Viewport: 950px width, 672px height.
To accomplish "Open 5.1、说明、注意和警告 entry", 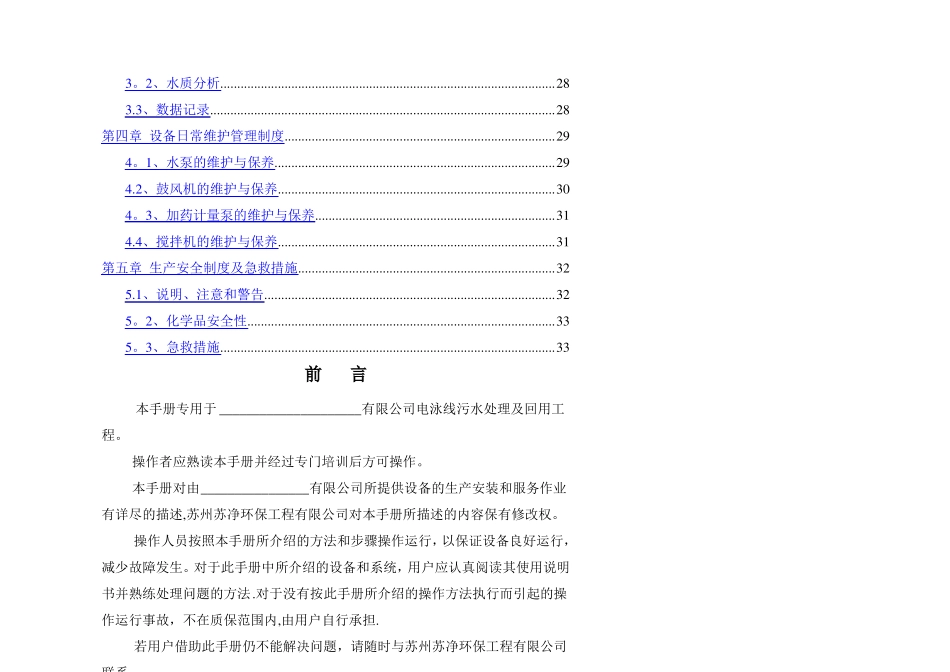I will [194, 294].
